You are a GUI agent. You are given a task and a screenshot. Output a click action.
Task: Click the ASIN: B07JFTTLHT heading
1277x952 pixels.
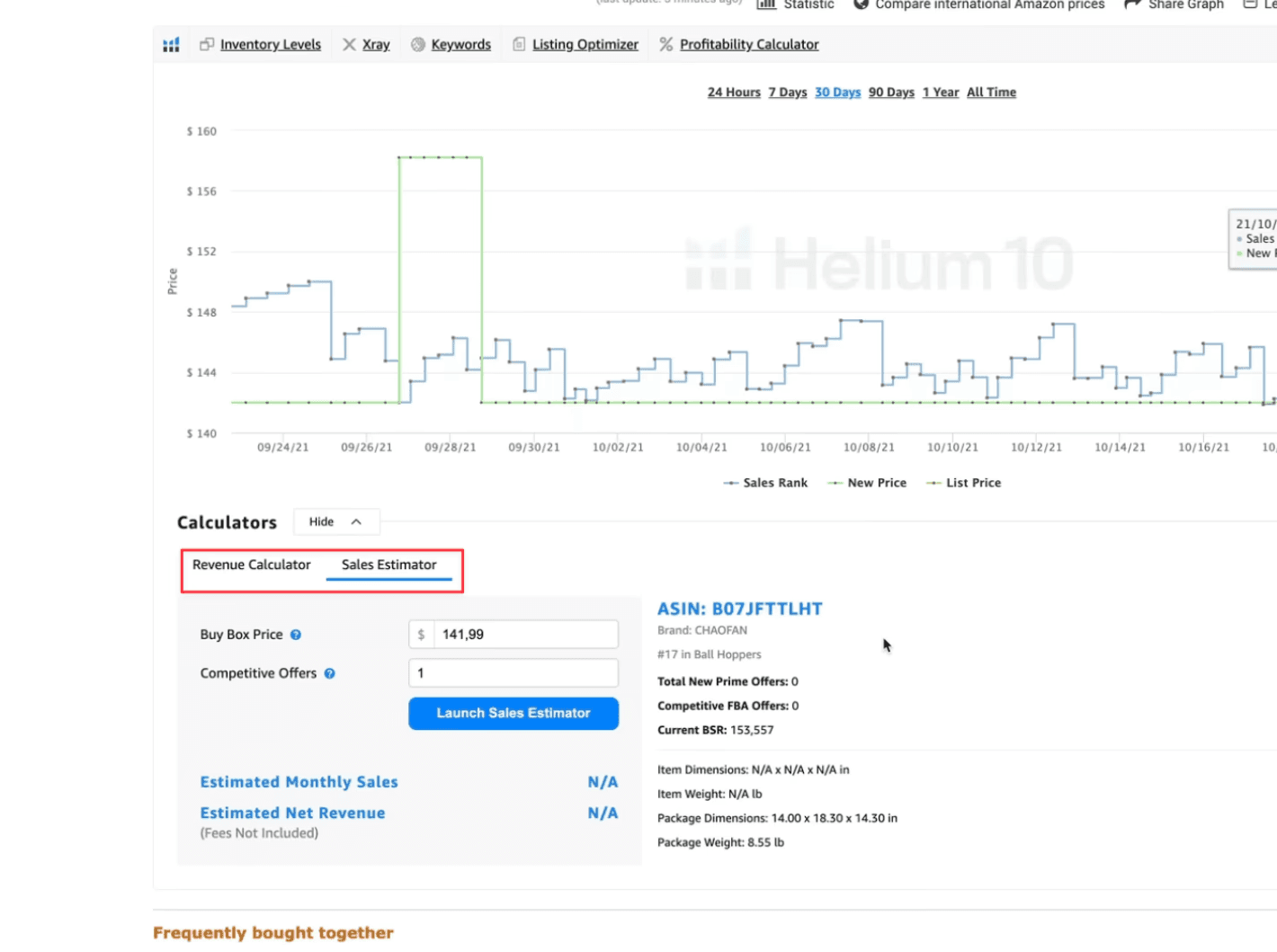tap(739, 609)
